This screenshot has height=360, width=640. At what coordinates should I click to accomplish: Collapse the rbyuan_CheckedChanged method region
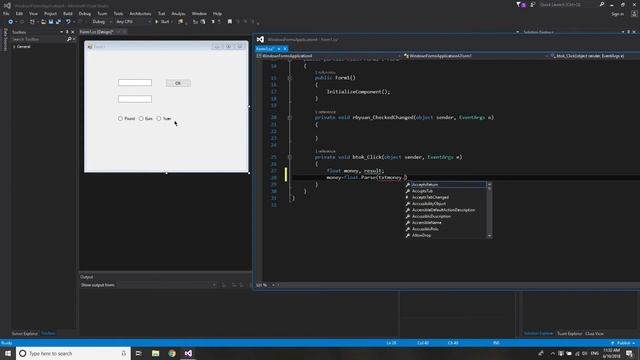coord(289,118)
